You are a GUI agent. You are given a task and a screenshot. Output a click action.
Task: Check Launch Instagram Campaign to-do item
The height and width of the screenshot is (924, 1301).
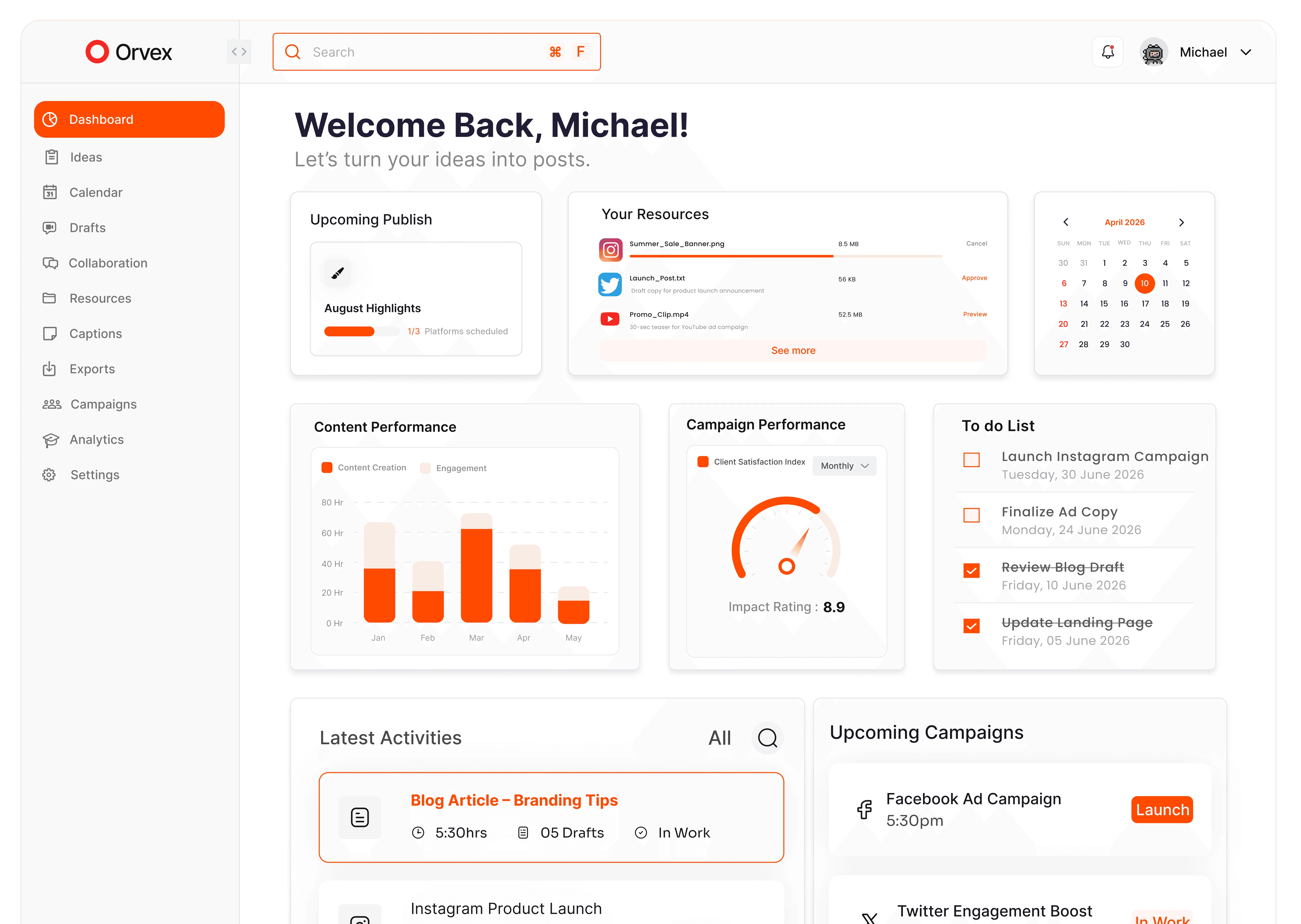pyautogui.click(x=972, y=460)
